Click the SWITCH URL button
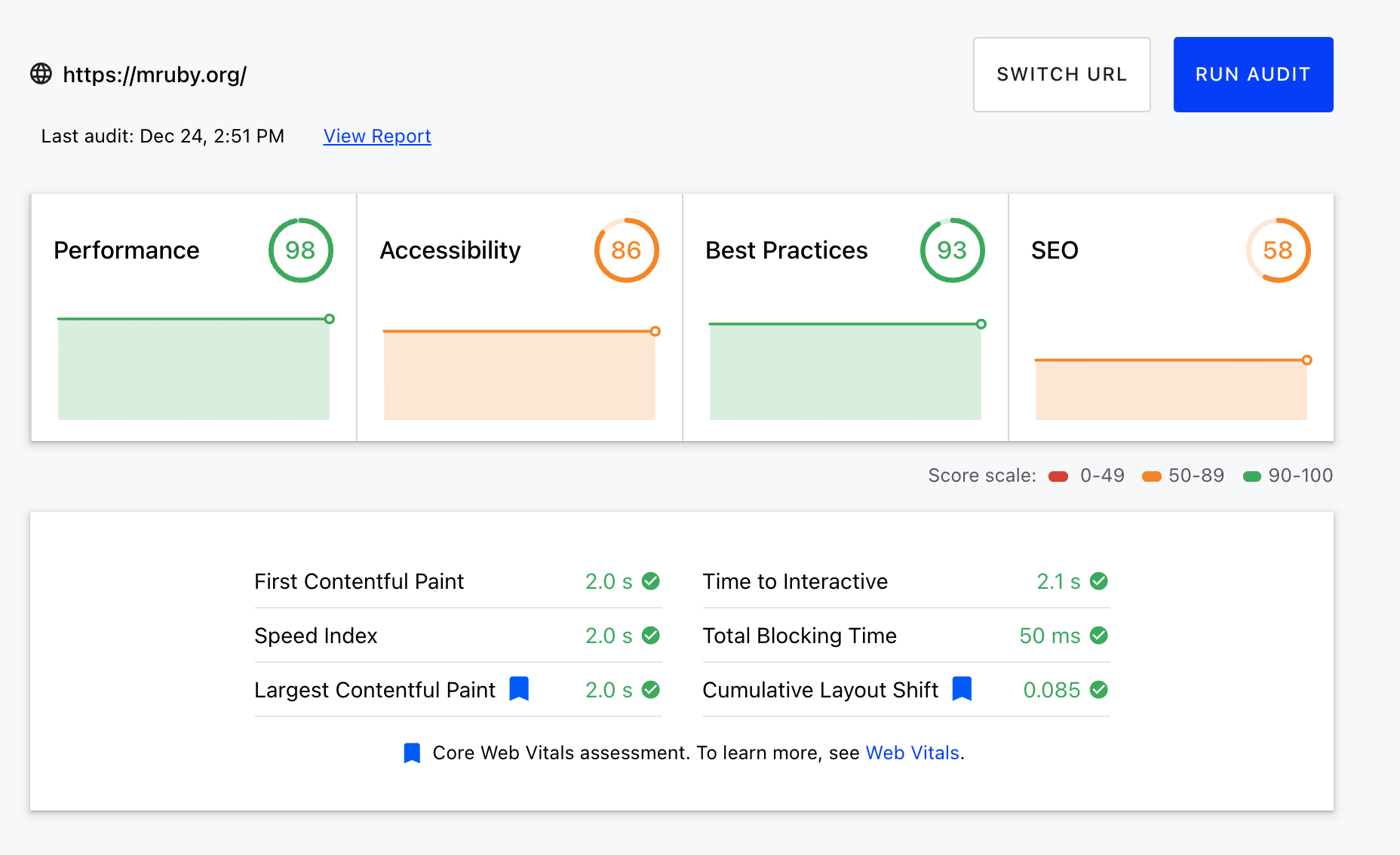Image resolution: width=1400 pixels, height=855 pixels. pyautogui.click(x=1061, y=75)
